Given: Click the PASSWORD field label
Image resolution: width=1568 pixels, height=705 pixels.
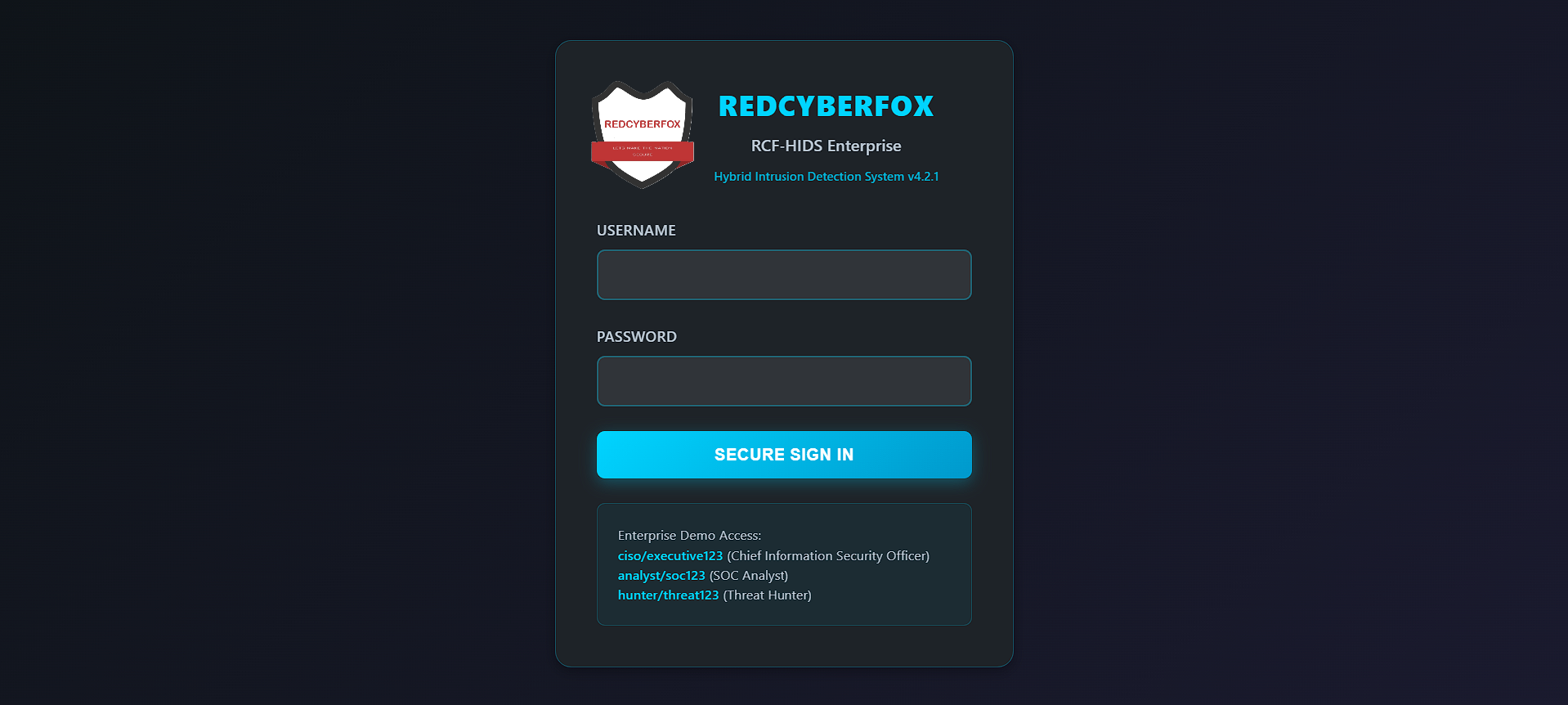Looking at the screenshot, I should (637, 337).
